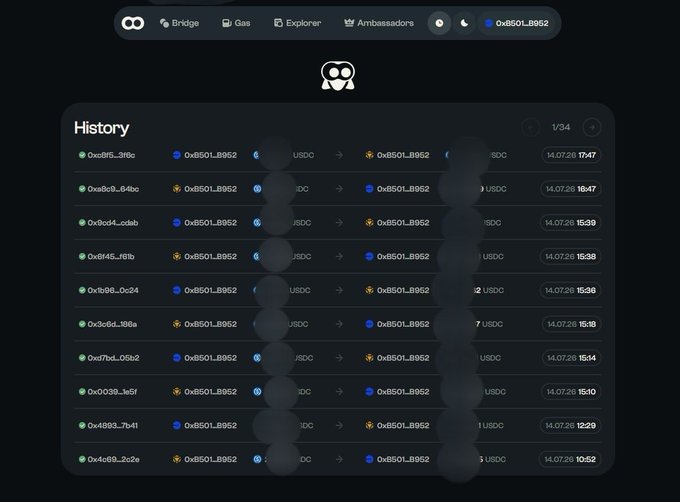Click the arrow icon in 0x9cd4...cdab row
This screenshot has width=680, height=502.
(339, 222)
